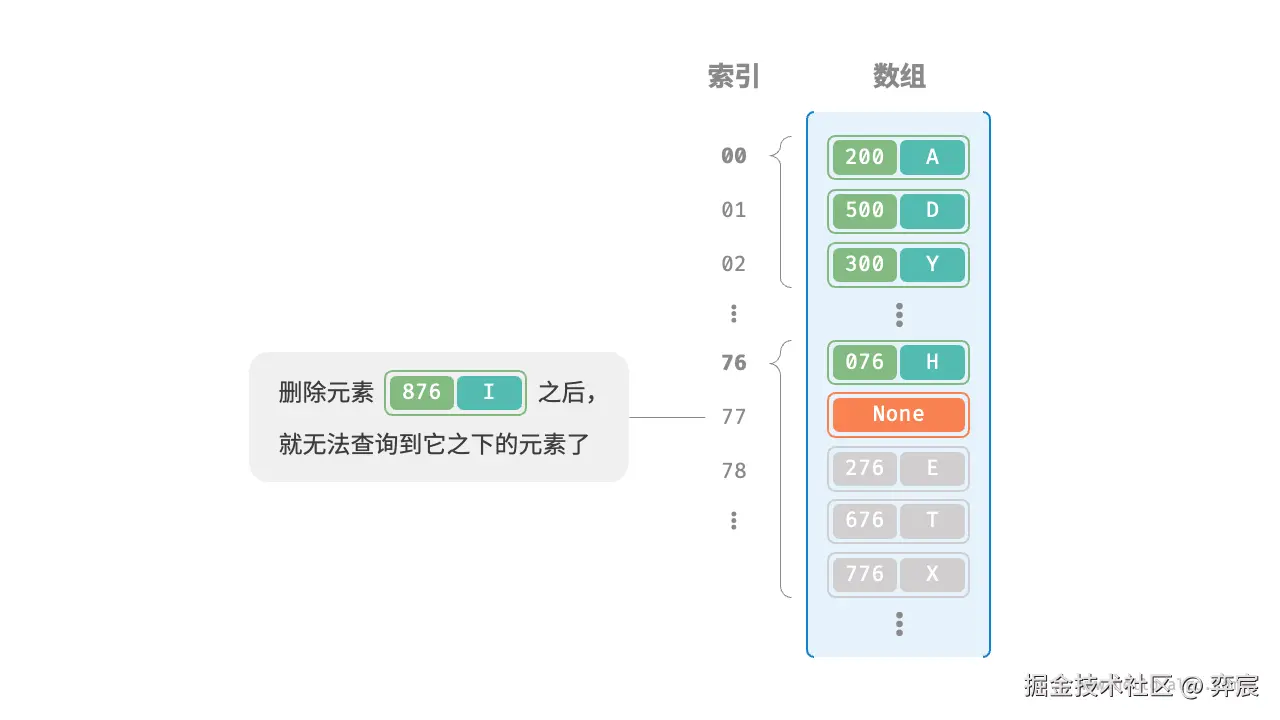Click the 876 key in the callout
The height and width of the screenshot is (720, 1280).
pyautogui.click(x=422, y=392)
